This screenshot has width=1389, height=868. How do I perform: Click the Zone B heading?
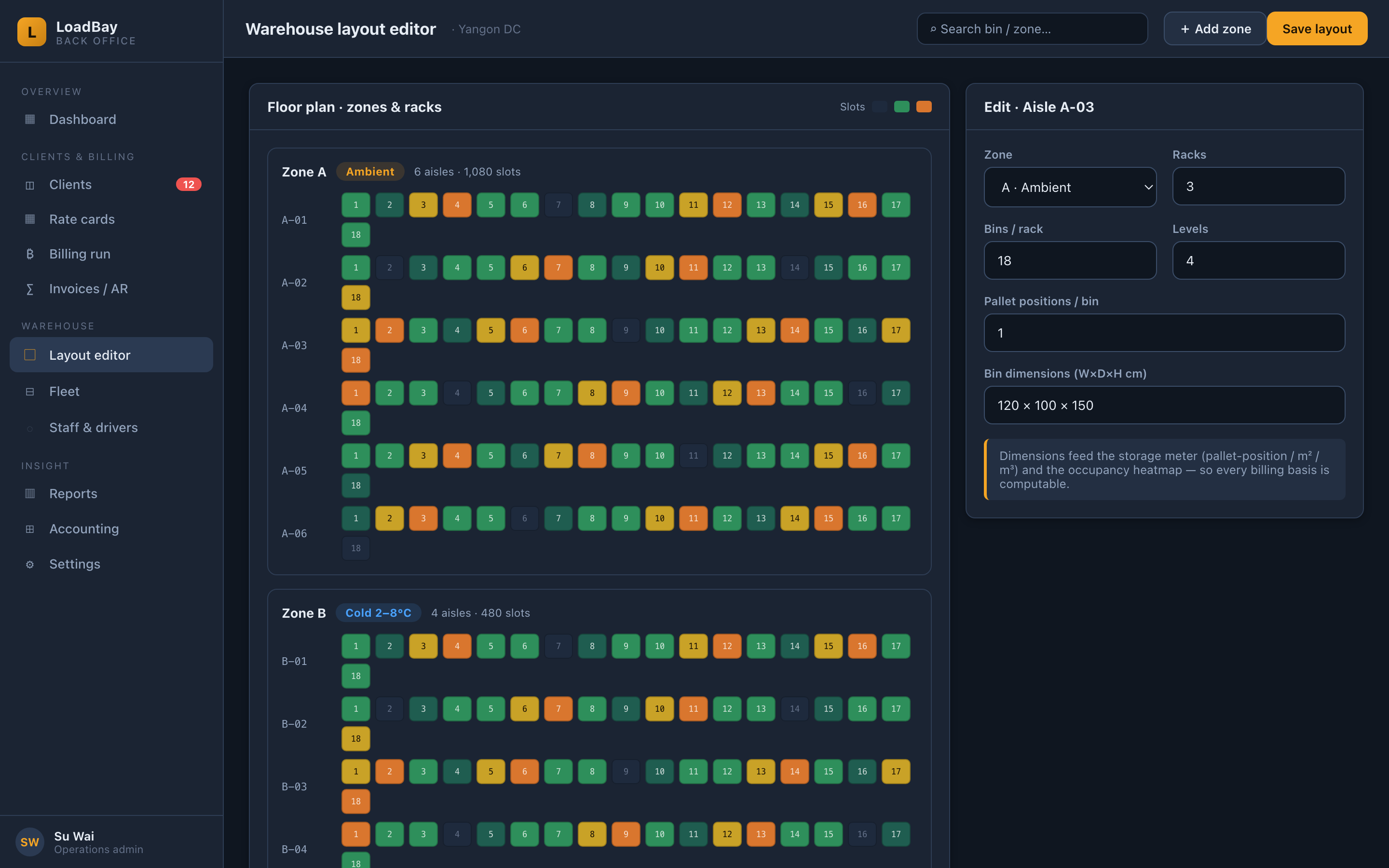[304, 613]
